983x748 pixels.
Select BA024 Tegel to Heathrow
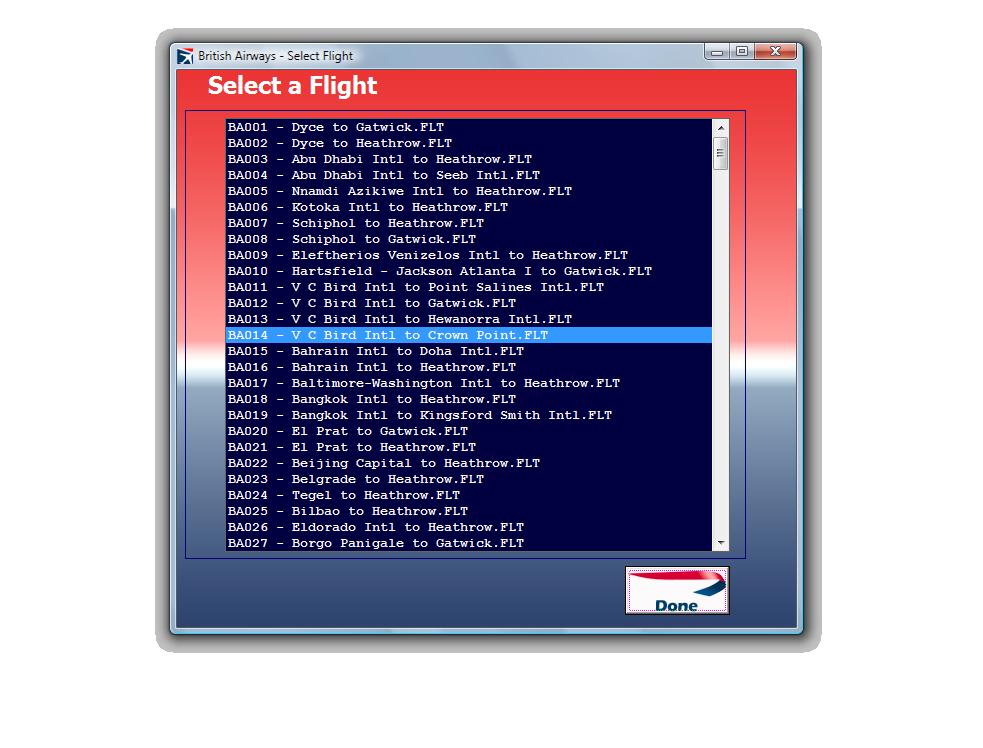[469, 495]
